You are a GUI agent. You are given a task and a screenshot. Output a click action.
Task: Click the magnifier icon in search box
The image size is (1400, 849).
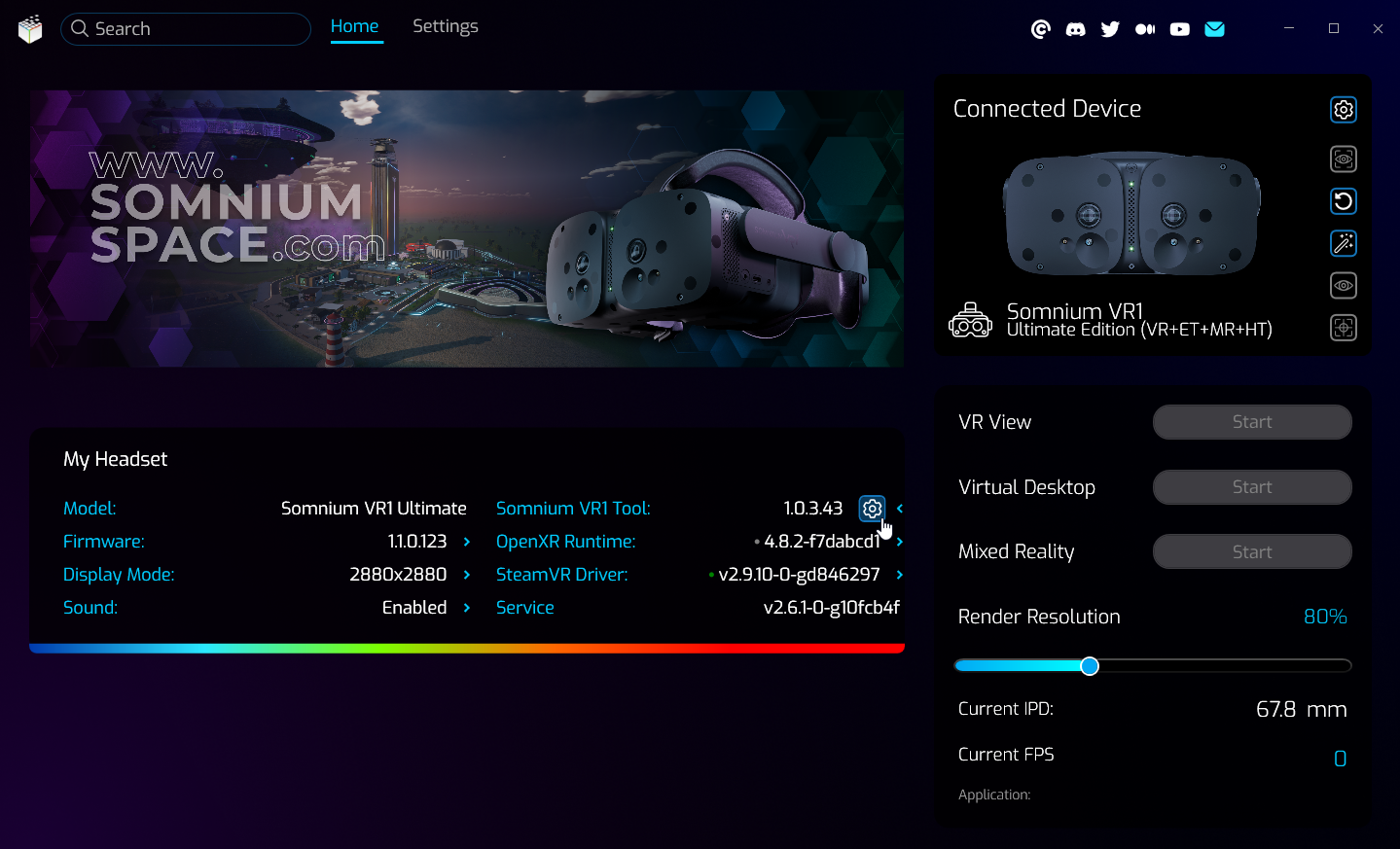click(x=80, y=29)
